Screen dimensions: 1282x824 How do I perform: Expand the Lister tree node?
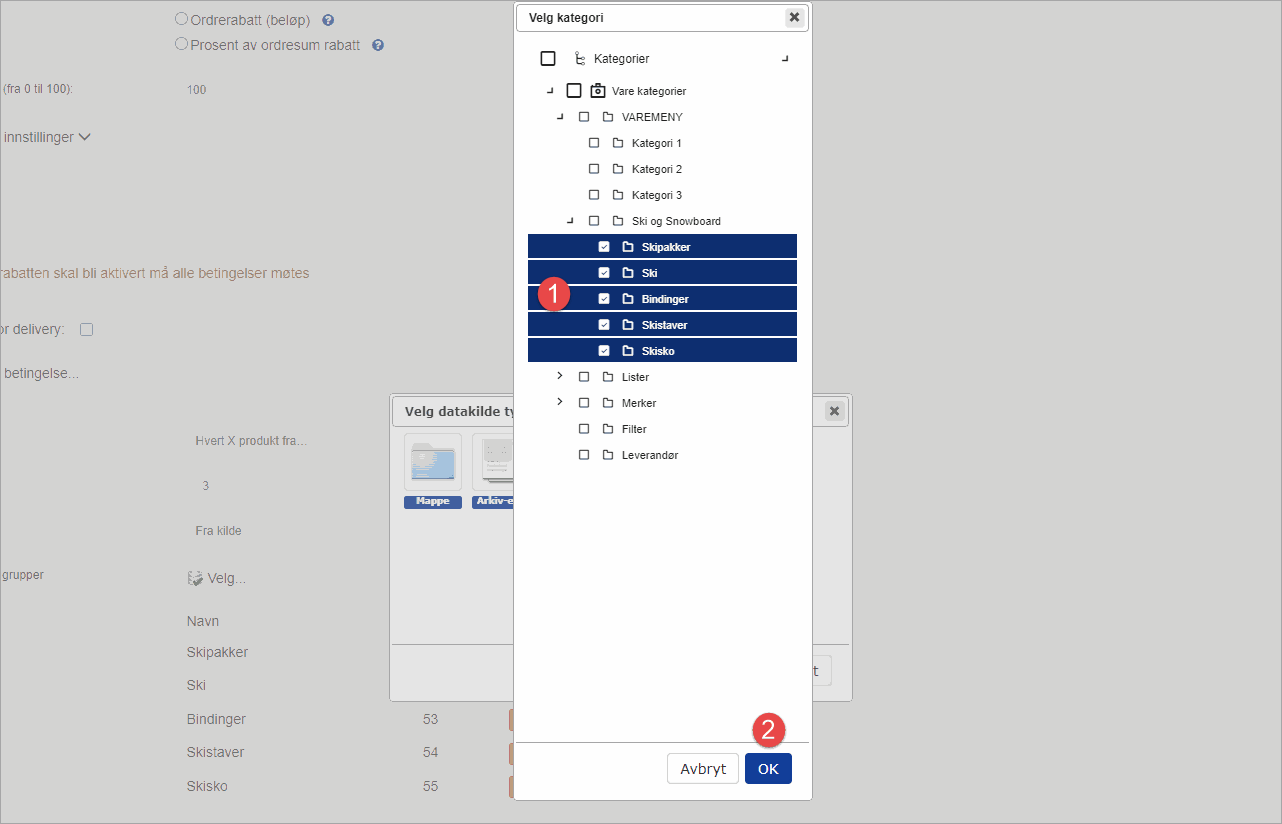coord(560,376)
